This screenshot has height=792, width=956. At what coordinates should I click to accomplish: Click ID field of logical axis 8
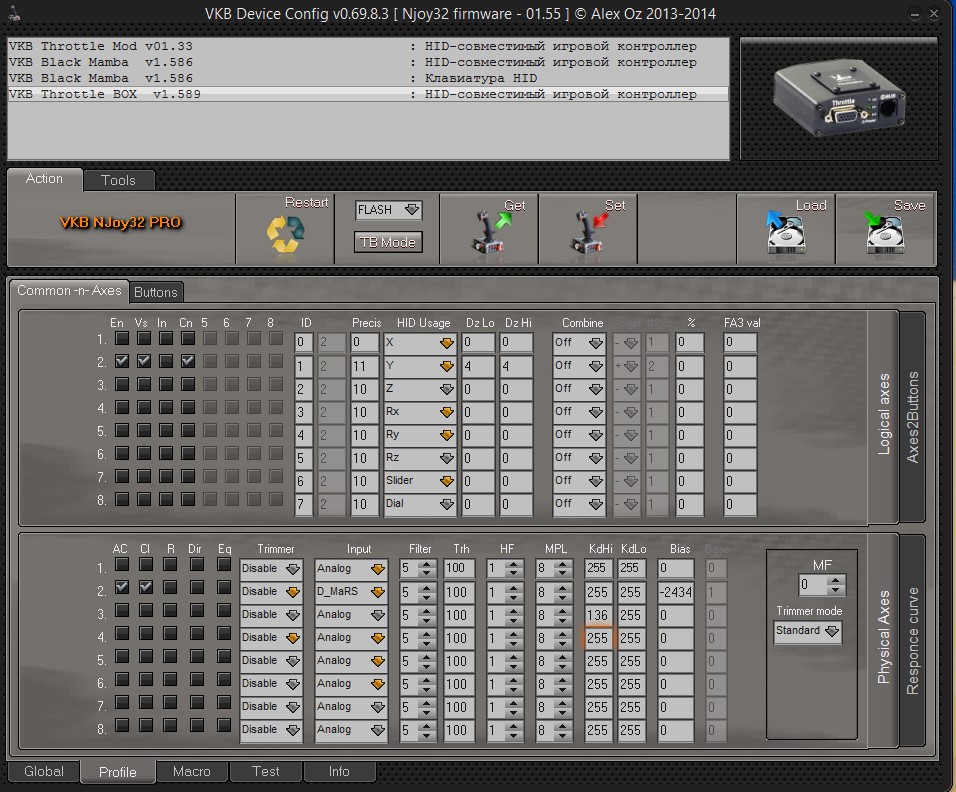point(303,504)
